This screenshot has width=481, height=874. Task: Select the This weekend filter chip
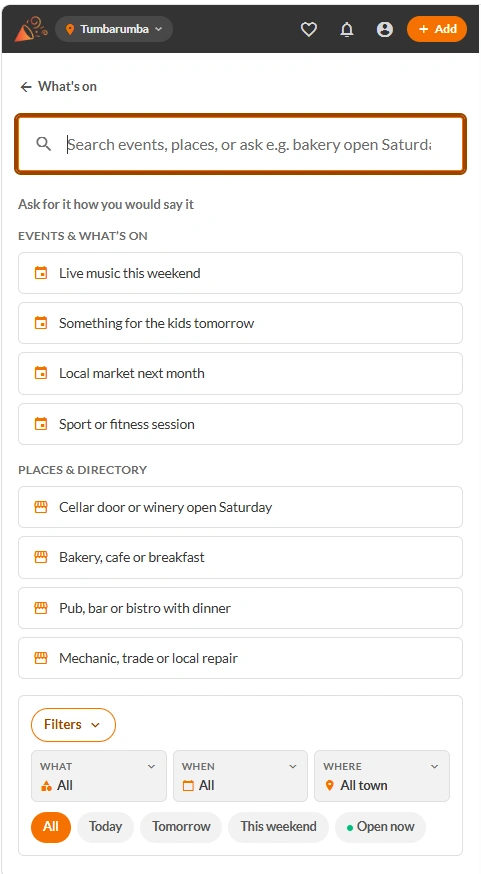[278, 827]
